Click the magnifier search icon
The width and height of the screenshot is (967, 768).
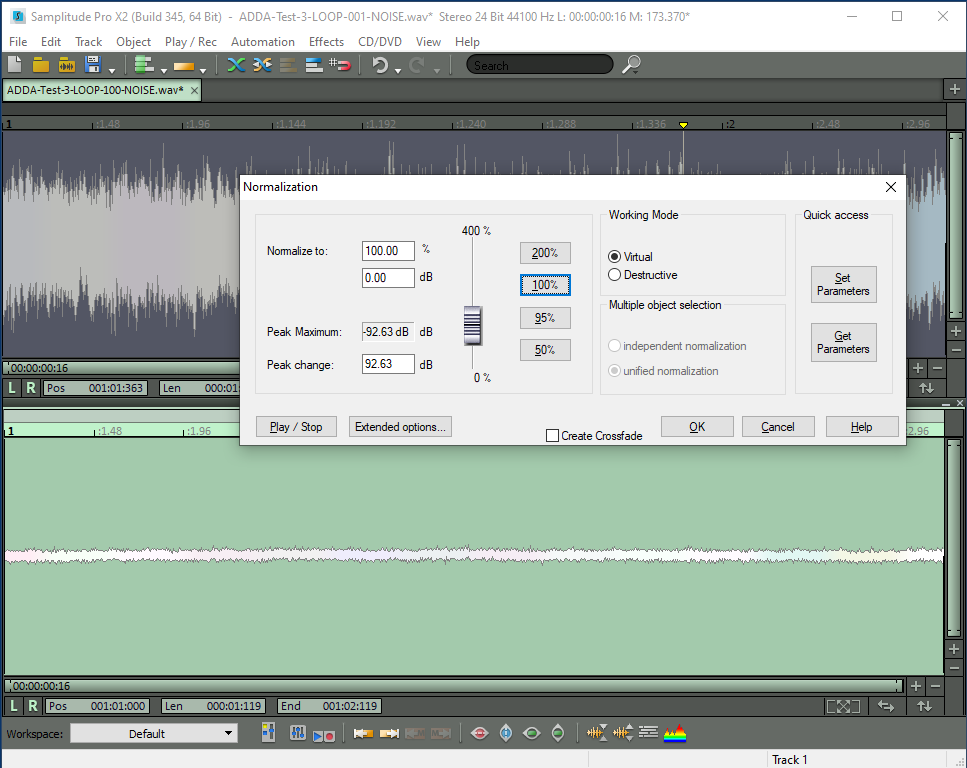pyautogui.click(x=631, y=65)
